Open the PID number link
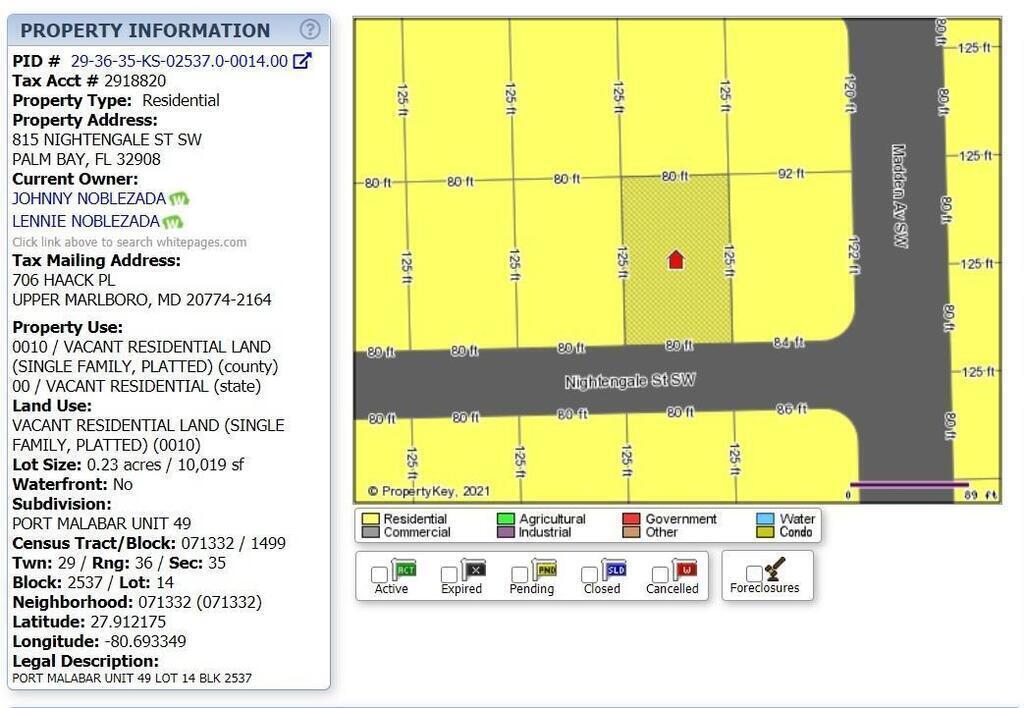The height and width of the screenshot is (708, 1024). click(179, 61)
